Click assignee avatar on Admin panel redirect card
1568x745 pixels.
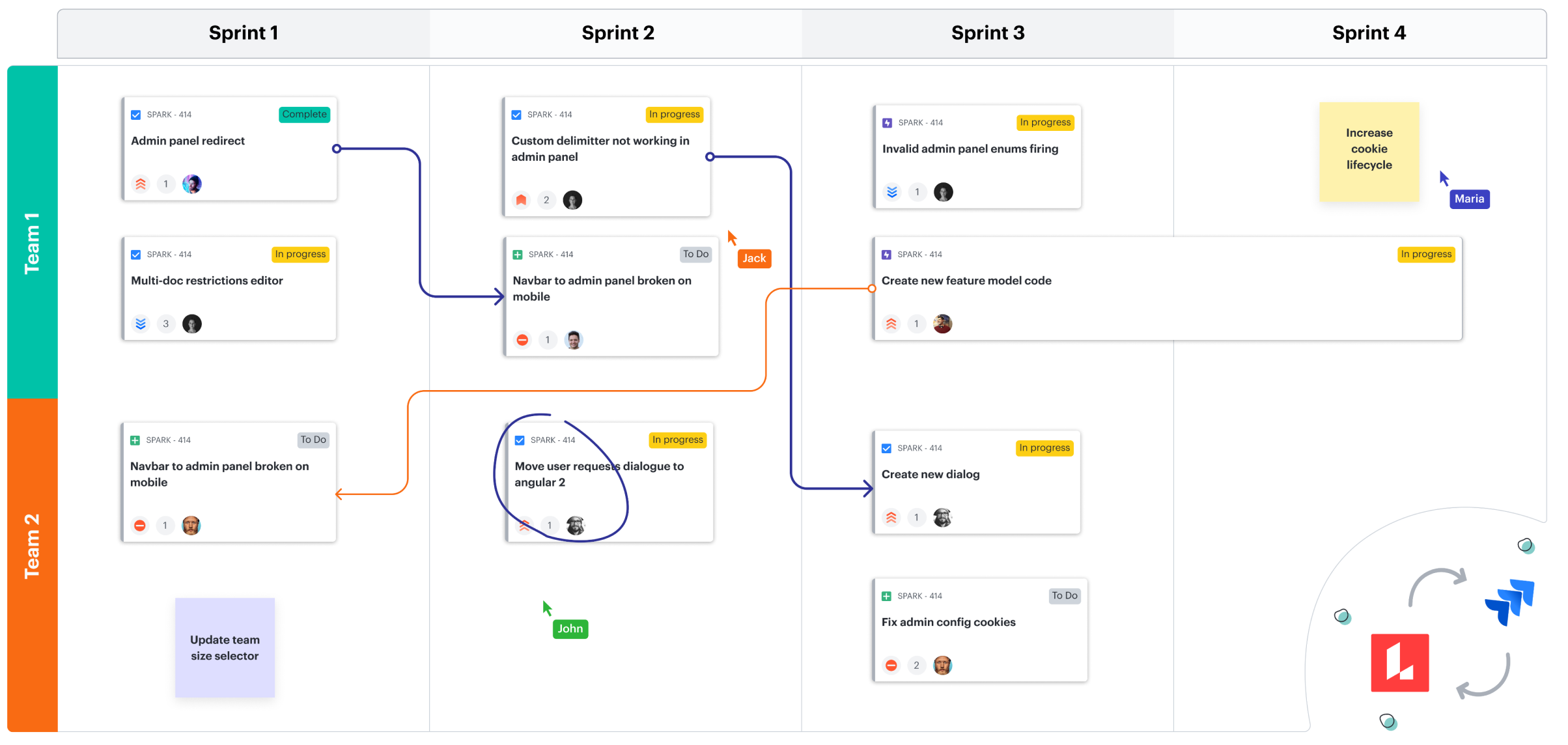192,184
